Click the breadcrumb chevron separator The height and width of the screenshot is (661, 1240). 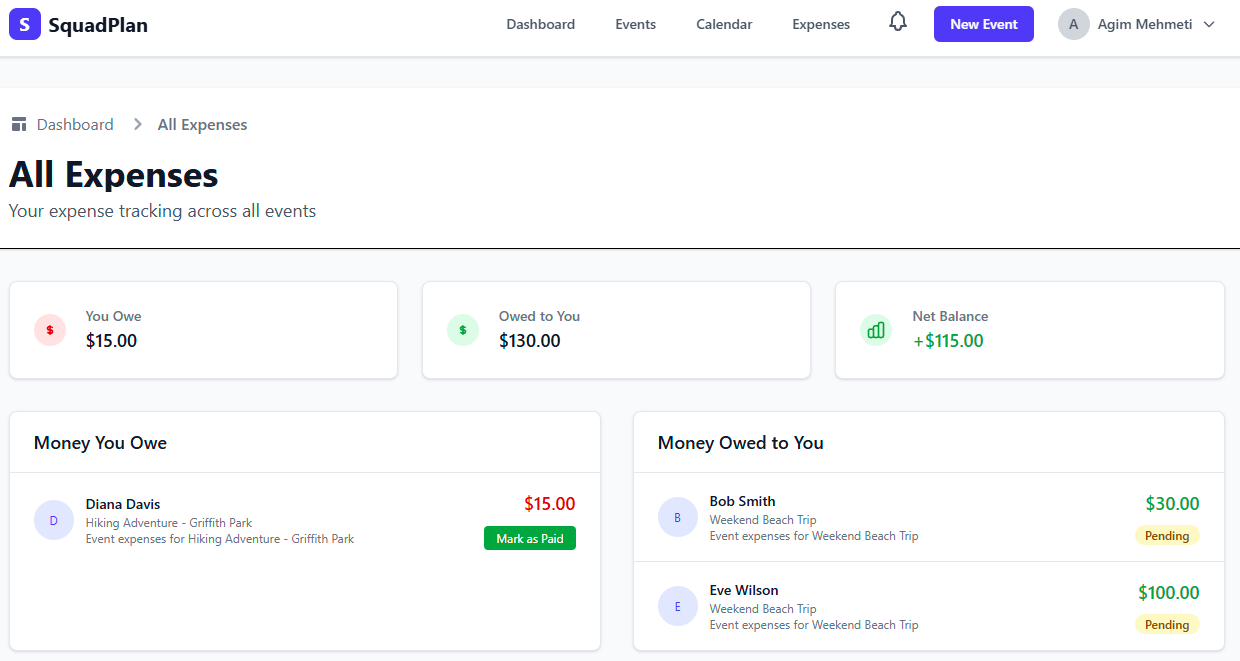pyautogui.click(x=137, y=125)
